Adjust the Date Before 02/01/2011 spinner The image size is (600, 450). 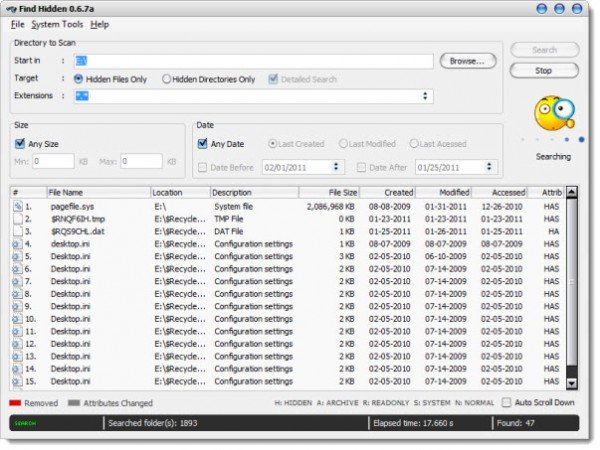[336, 167]
